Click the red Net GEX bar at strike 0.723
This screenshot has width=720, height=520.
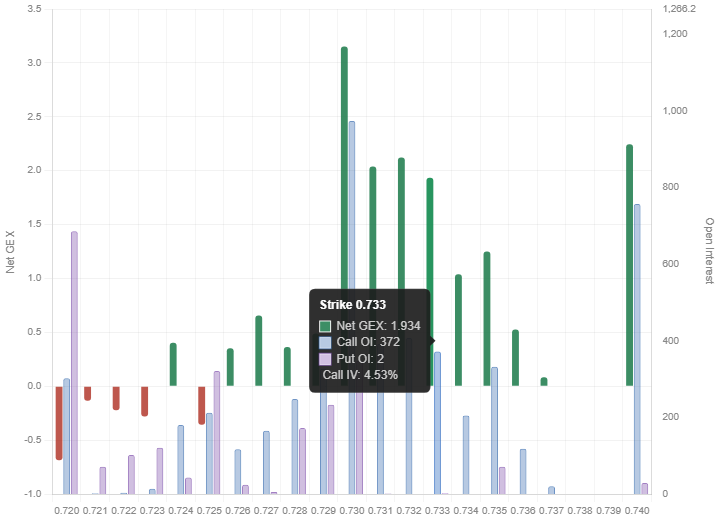tap(145, 401)
